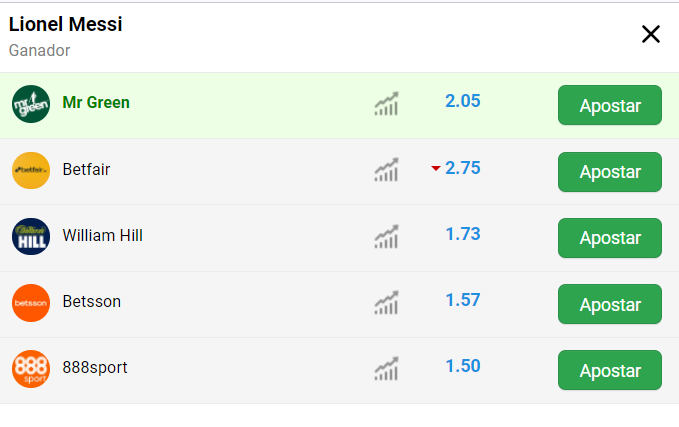This screenshot has height=427, width=679.
Task: Bet with Betsson via Apostar button
Action: pos(610,304)
